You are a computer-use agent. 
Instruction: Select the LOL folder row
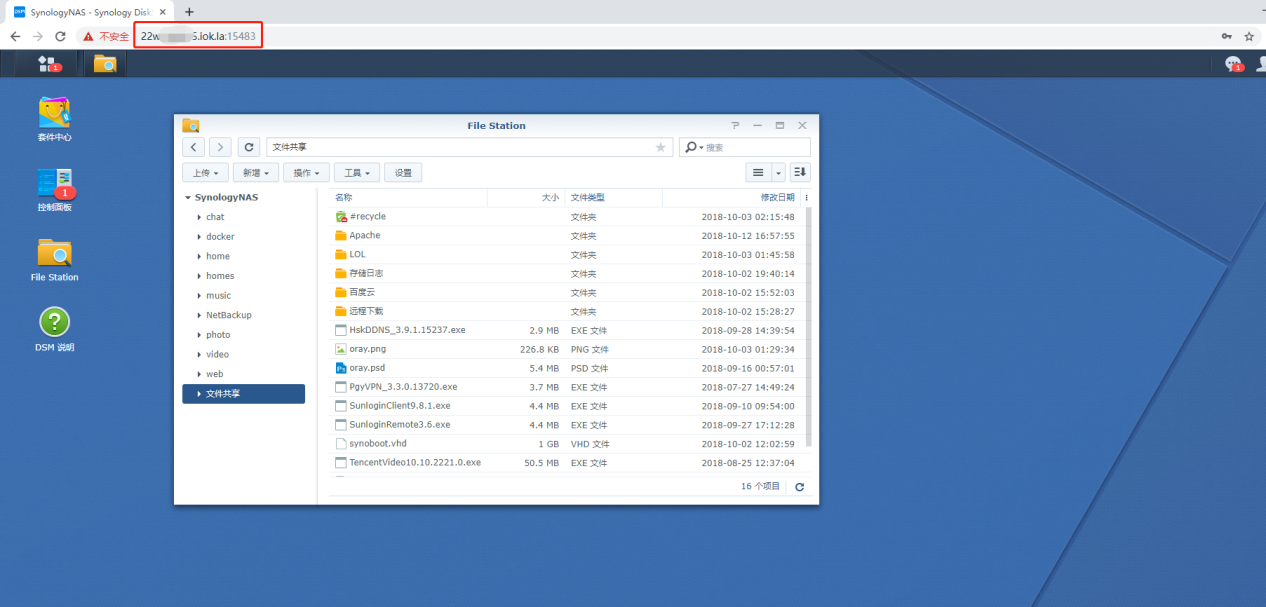[x=566, y=254]
